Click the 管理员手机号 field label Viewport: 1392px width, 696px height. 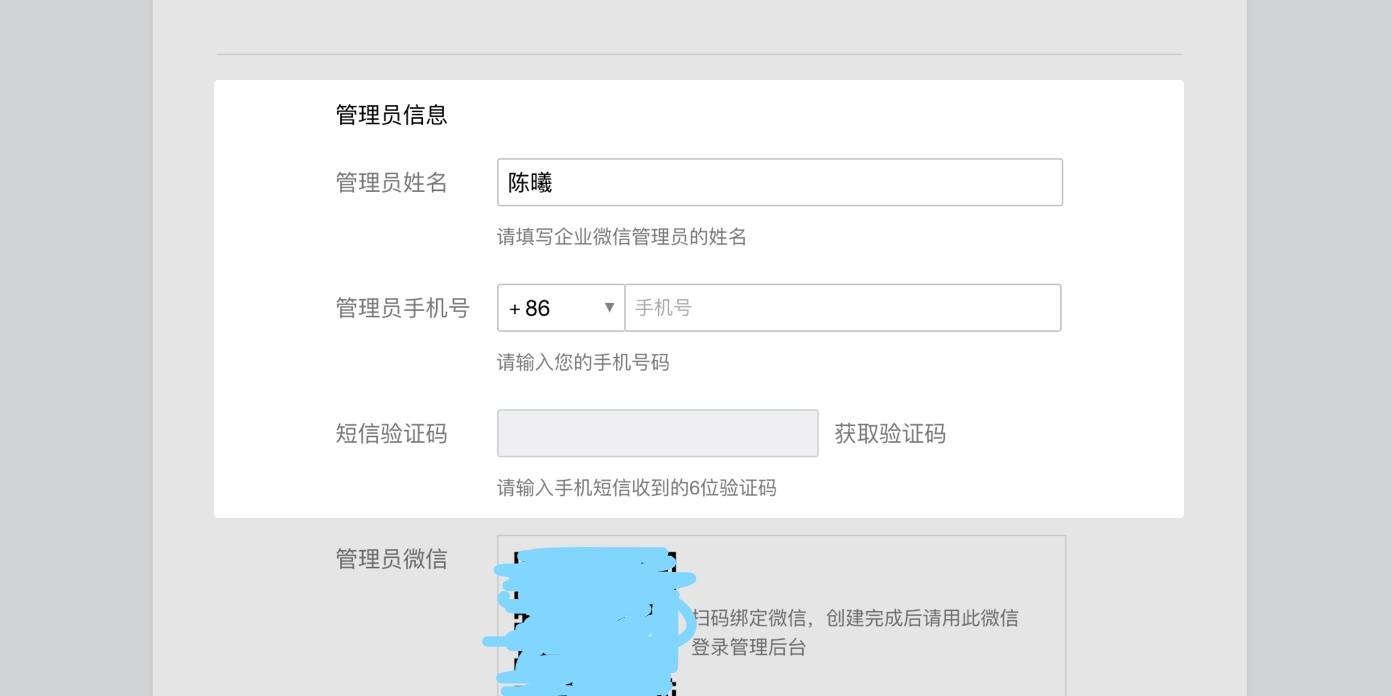coord(402,308)
